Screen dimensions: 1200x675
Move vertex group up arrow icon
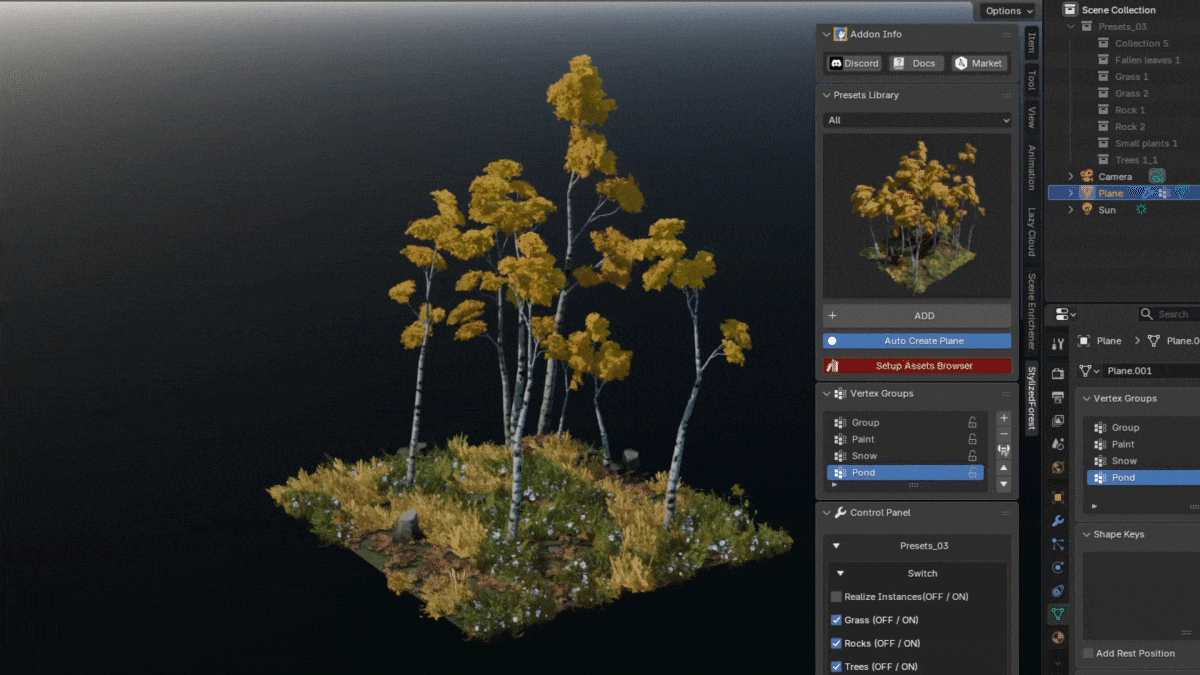click(1004, 468)
